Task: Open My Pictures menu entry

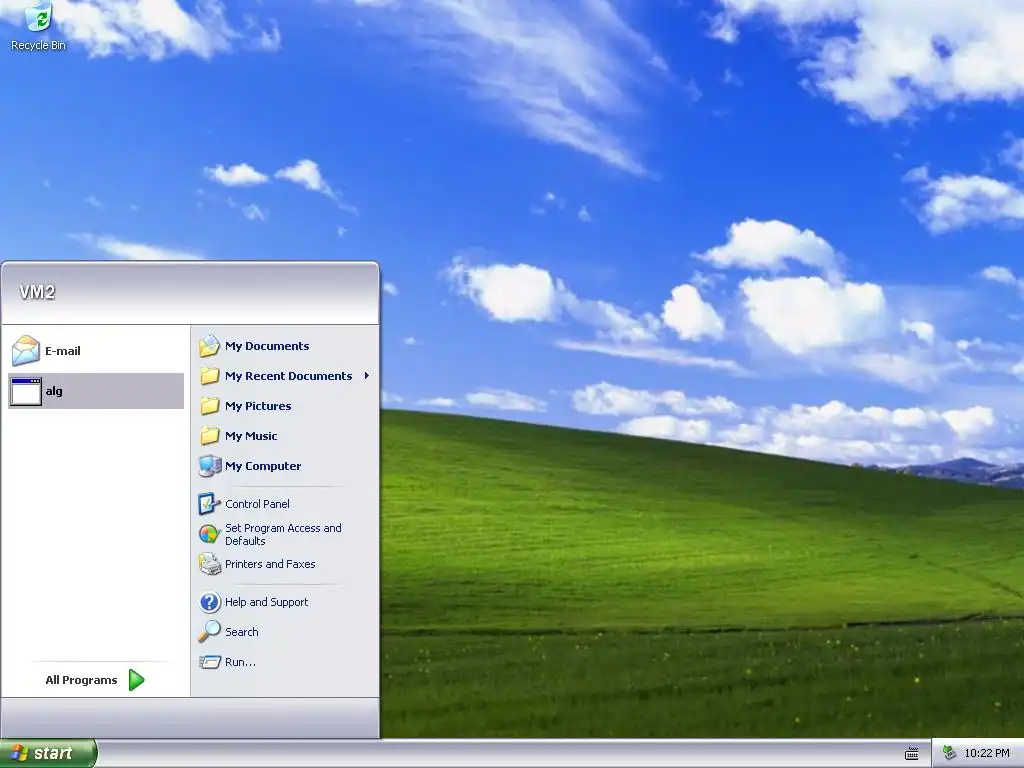Action: coord(284,406)
